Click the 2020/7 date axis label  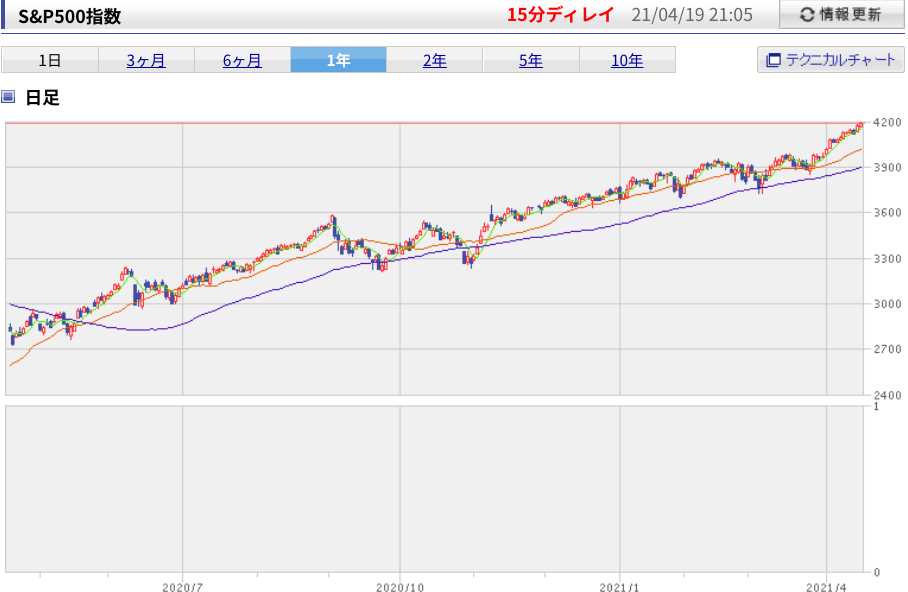click(x=182, y=587)
